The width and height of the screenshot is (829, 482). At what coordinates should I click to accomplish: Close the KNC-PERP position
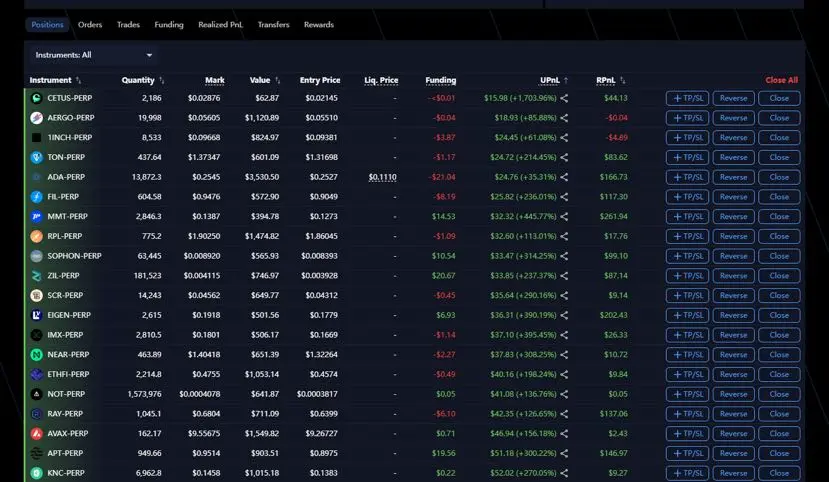pyautogui.click(x=779, y=473)
